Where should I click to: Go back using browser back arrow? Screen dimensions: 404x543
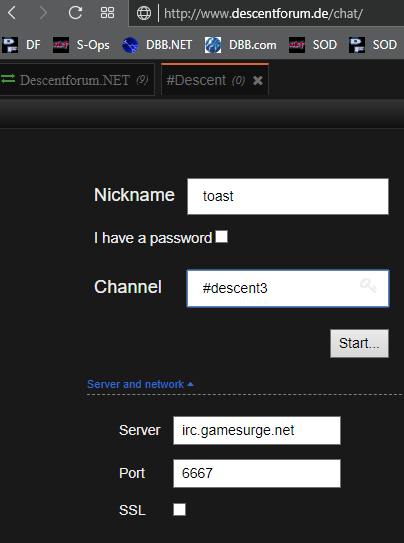pyautogui.click(x=12, y=13)
